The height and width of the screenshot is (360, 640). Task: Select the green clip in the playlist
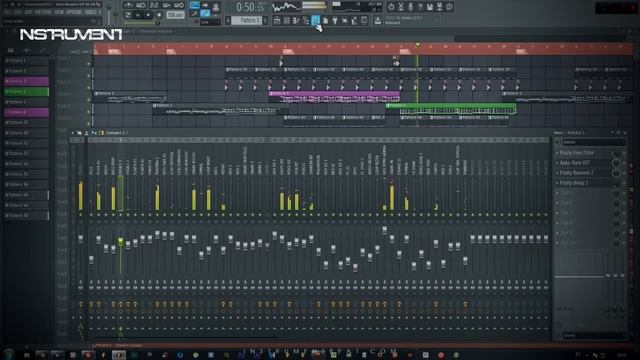(x=451, y=109)
